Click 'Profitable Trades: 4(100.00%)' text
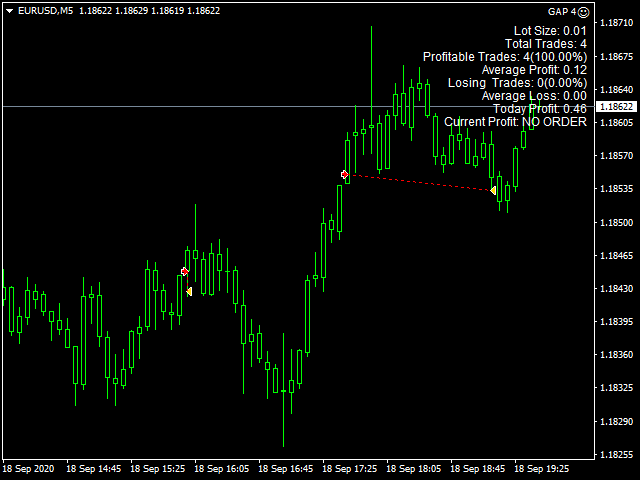Image resolution: width=640 pixels, height=480 pixels. tap(505, 57)
